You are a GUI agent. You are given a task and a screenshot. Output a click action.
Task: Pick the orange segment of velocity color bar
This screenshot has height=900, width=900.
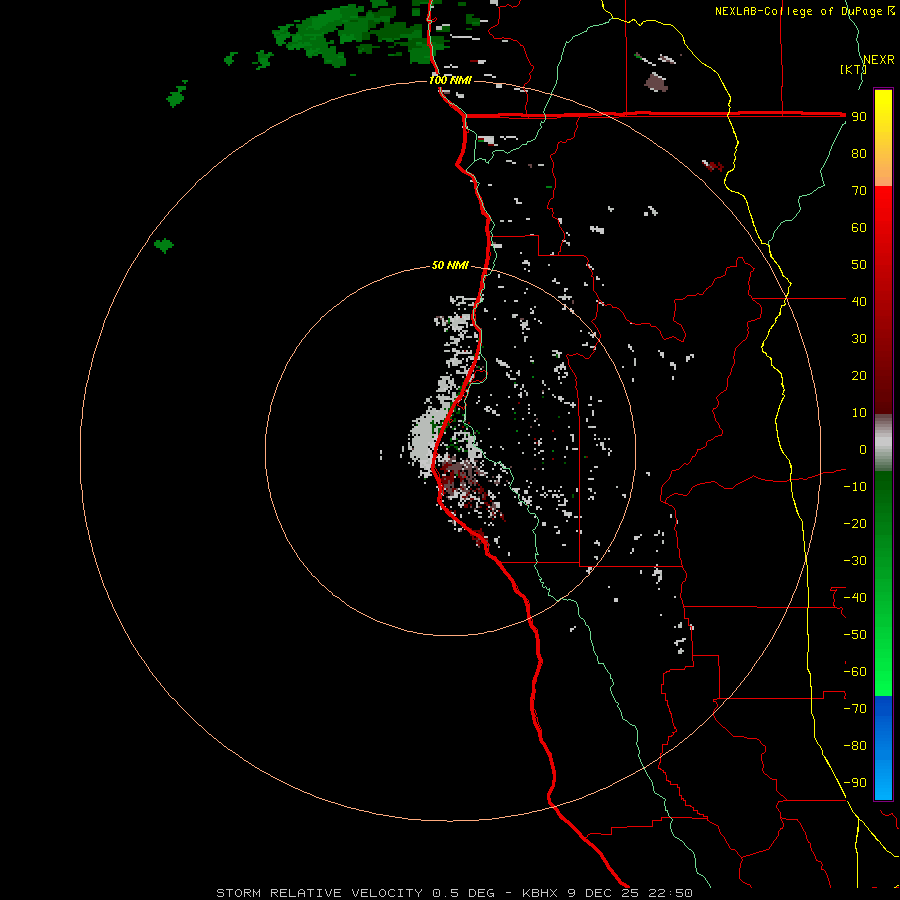[883, 166]
